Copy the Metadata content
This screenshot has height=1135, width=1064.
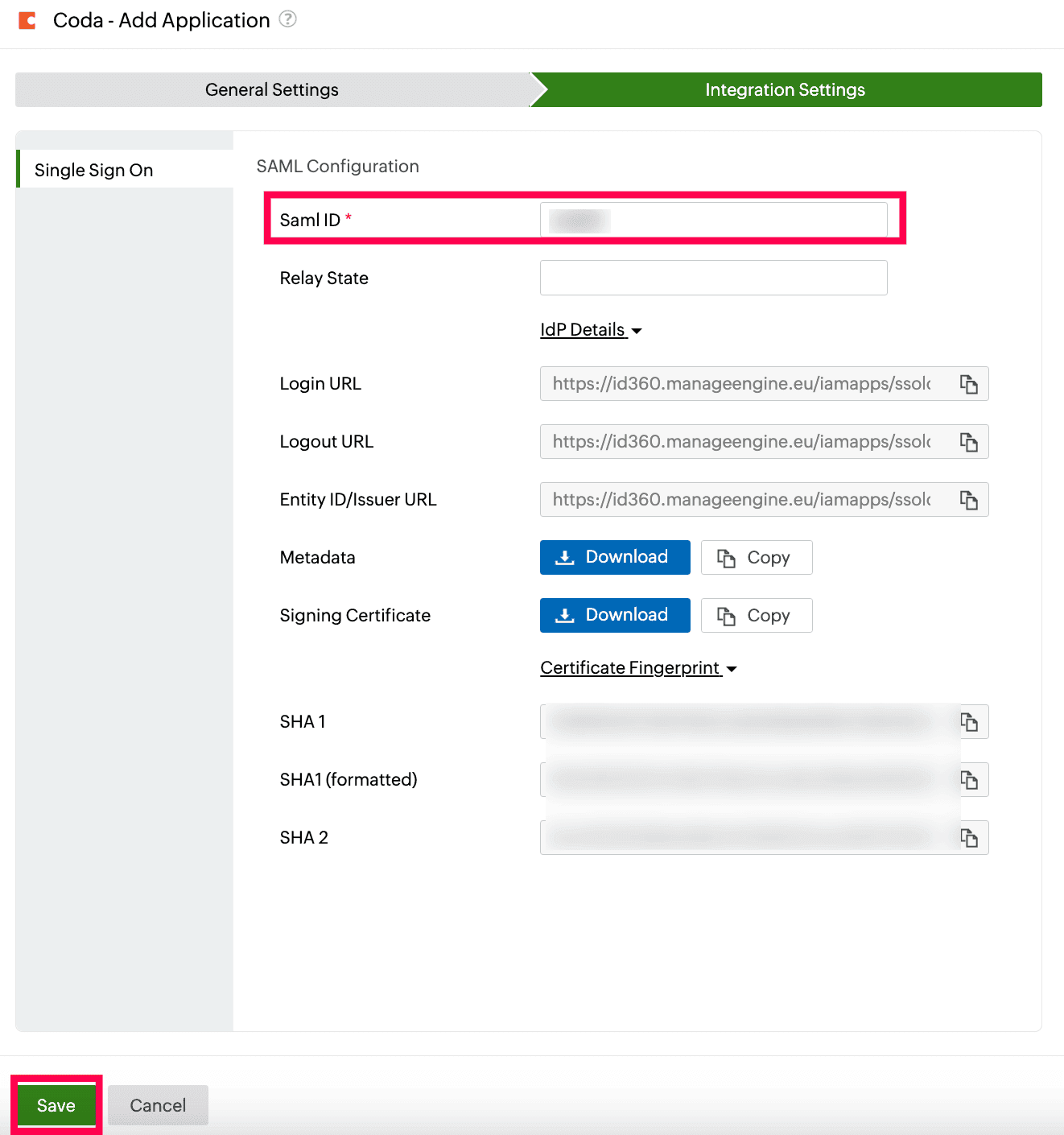pyautogui.click(x=757, y=557)
